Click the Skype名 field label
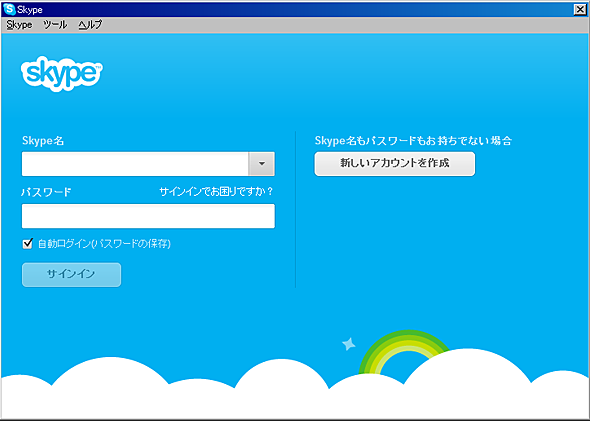The image size is (590, 421). coord(43,141)
